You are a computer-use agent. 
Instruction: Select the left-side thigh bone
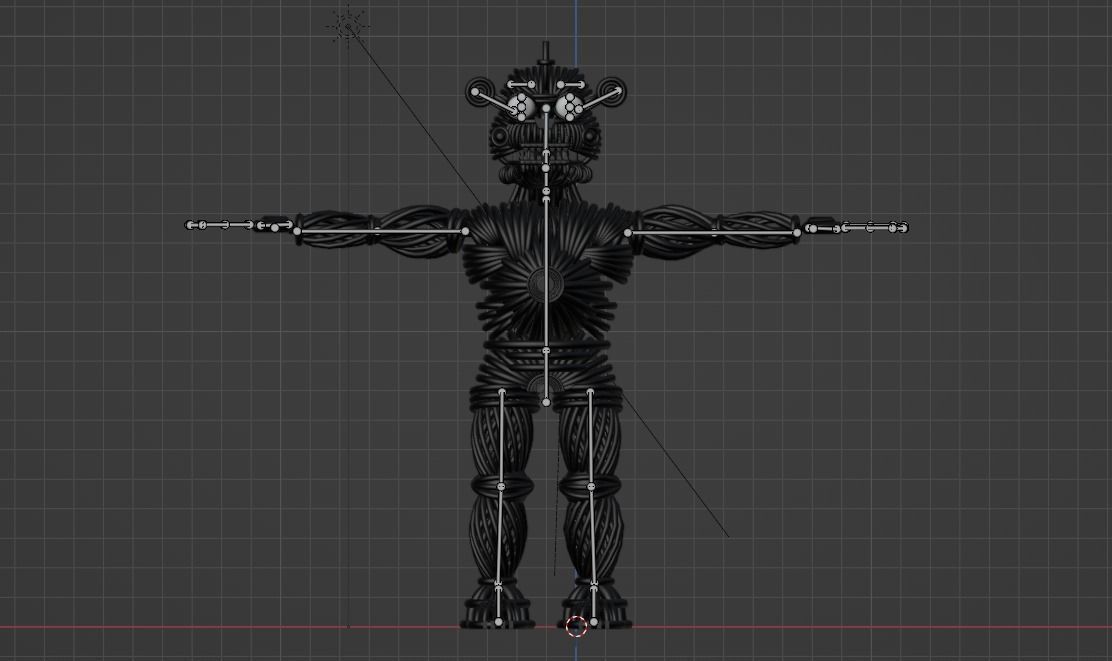502,439
